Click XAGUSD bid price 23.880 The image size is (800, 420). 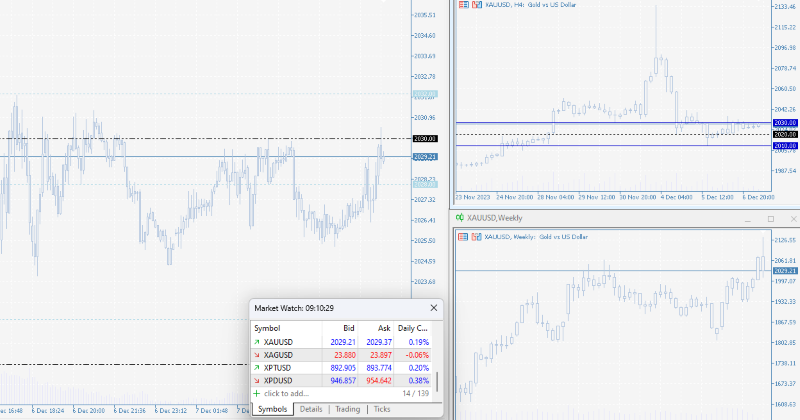point(345,355)
